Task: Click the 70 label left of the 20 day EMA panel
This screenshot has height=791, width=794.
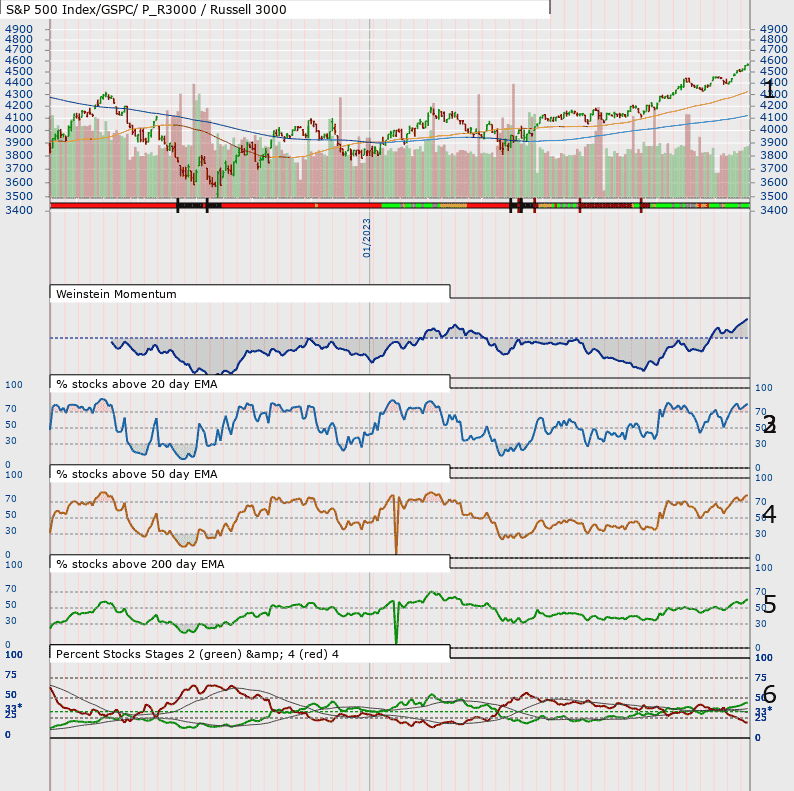Action: click(x=11, y=409)
